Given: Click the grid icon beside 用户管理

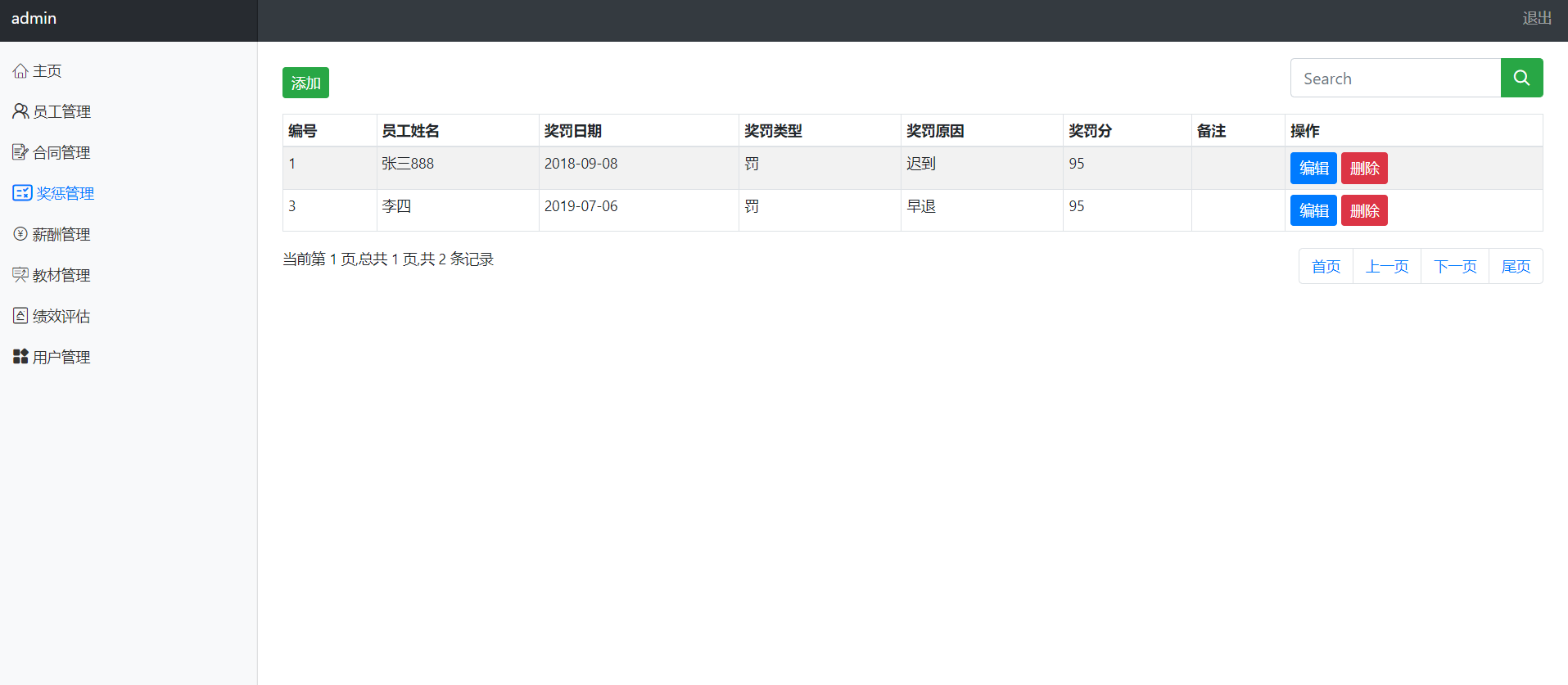Looking at the screenshot, I should pos(20,357).
